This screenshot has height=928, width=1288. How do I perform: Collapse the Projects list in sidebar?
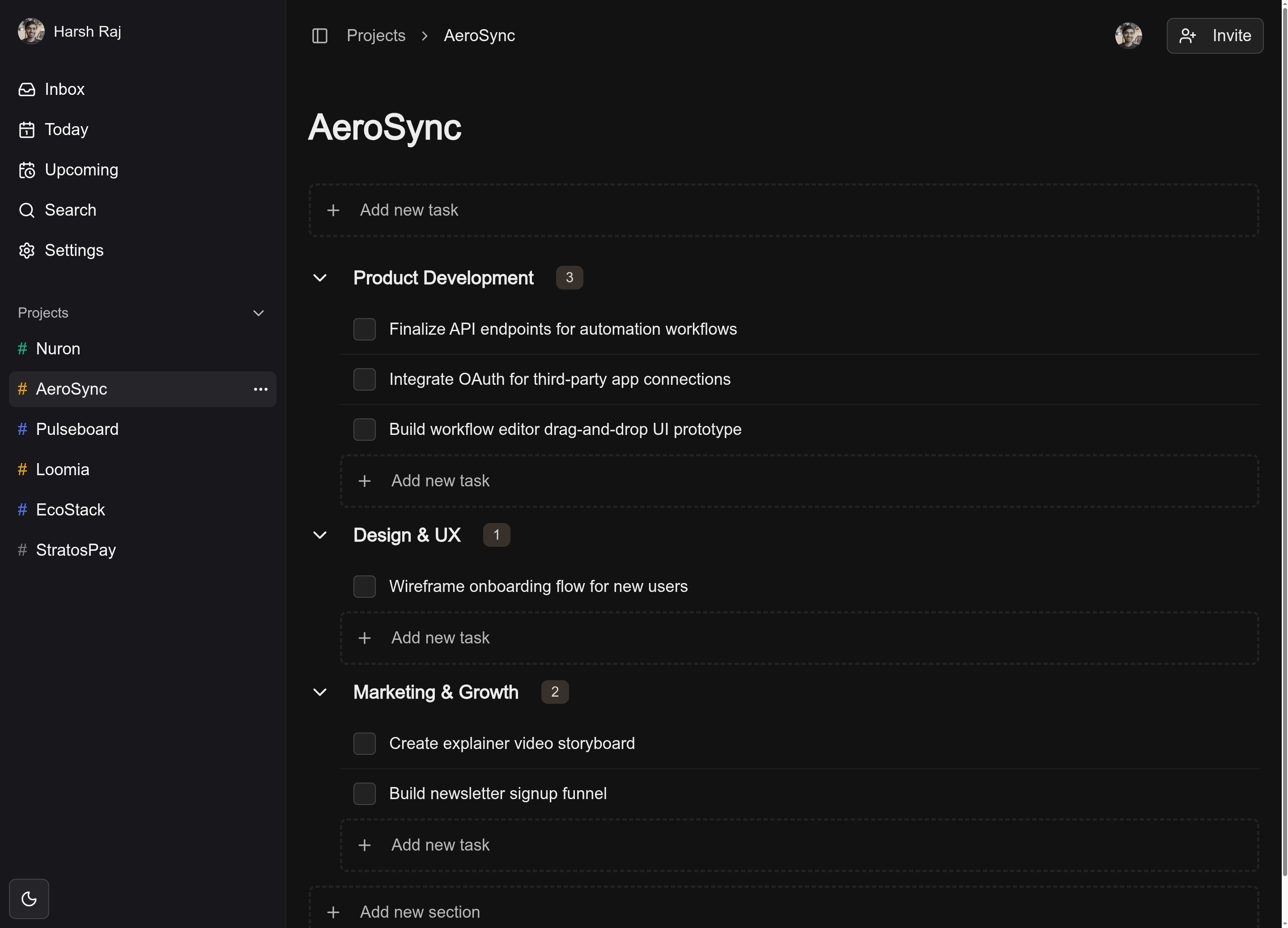pyautogui.click(x=259, y=313)
